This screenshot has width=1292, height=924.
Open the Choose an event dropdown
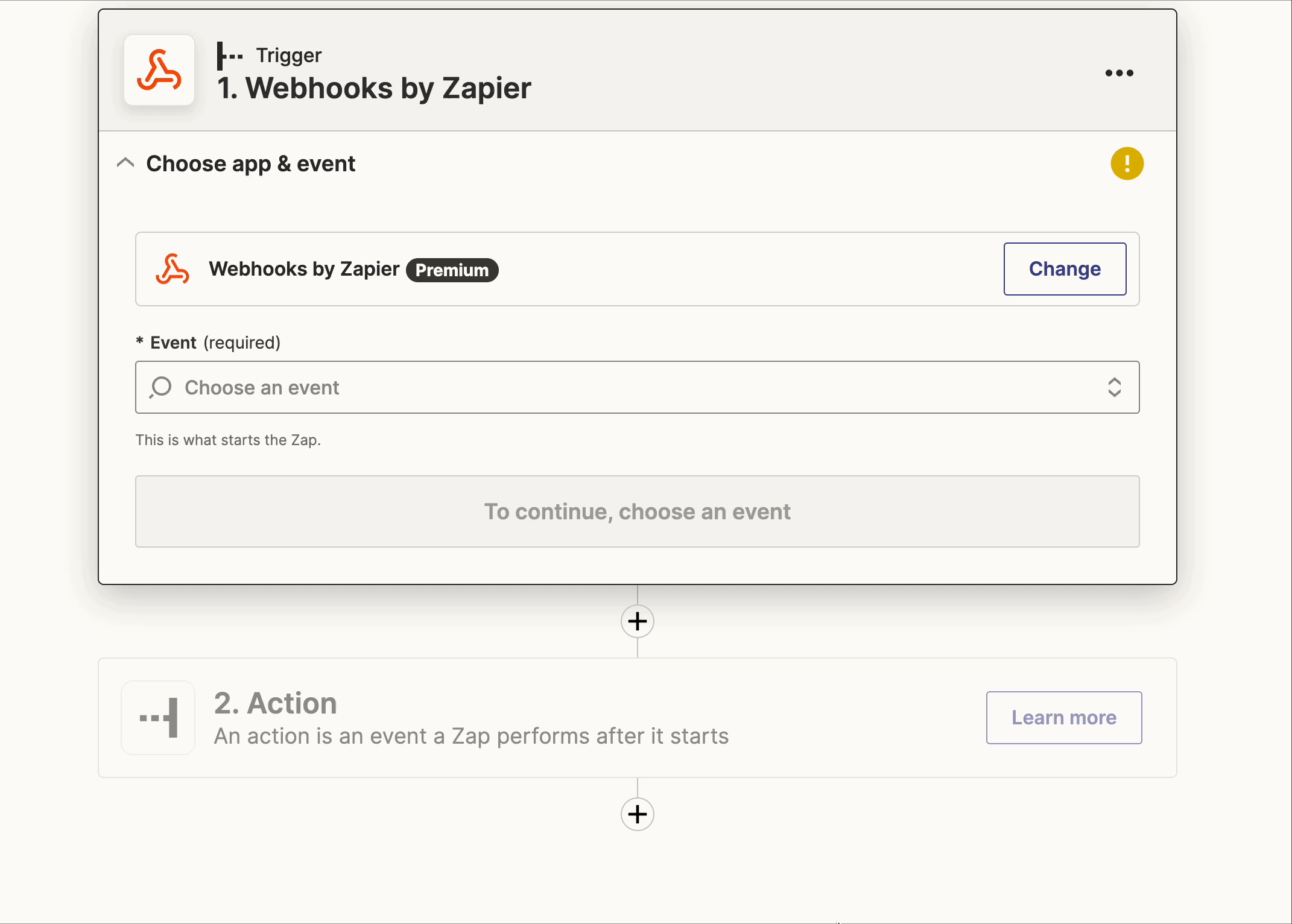pyautogui.click(x=637, y=387)
